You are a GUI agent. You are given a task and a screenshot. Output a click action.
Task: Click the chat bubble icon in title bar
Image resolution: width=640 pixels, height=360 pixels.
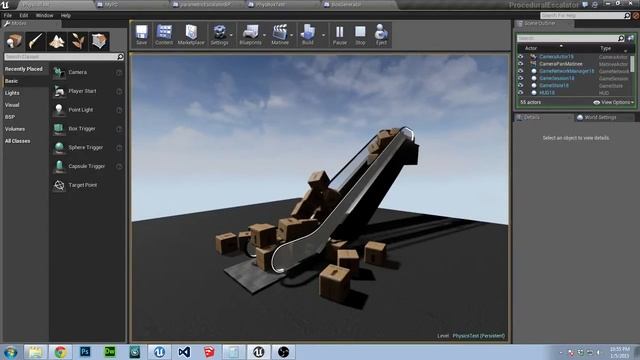click(x=585, y=5)
